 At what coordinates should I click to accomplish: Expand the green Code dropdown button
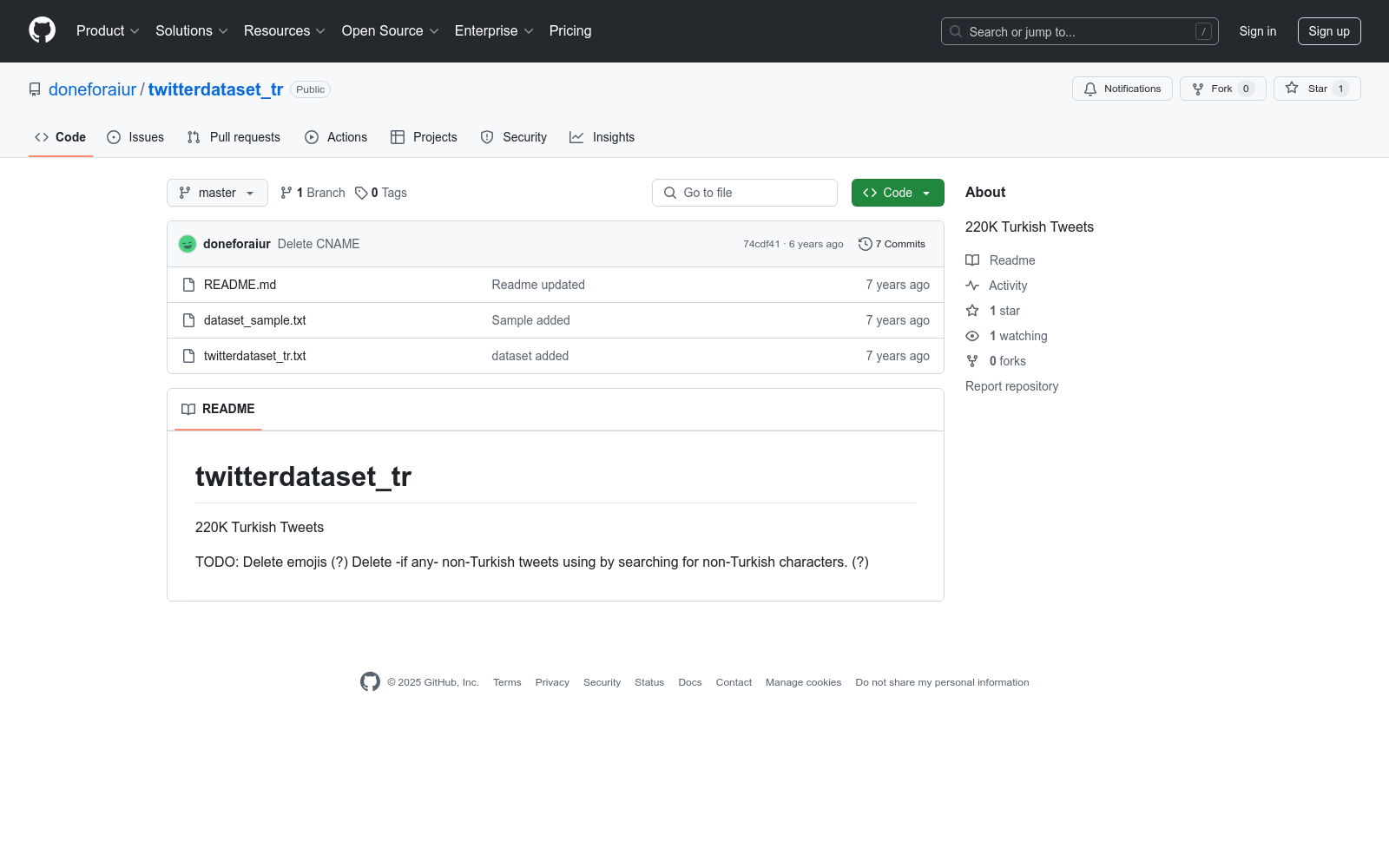898,193
